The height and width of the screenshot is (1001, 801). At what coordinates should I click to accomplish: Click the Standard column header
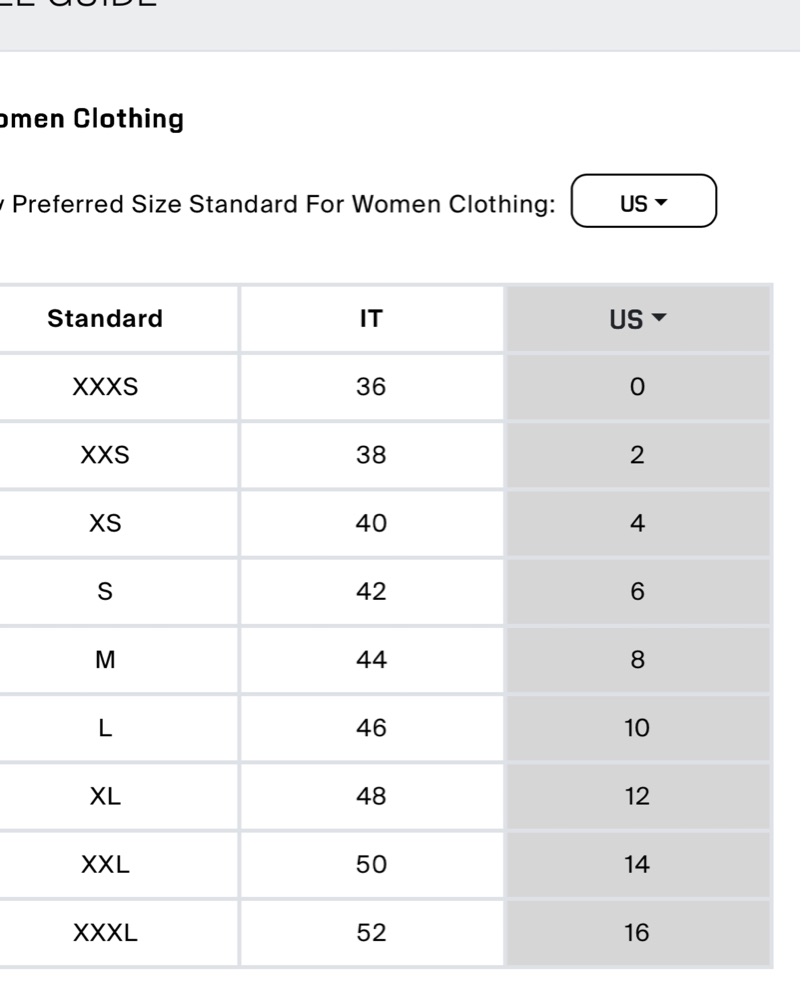click(x=105, y=319)
